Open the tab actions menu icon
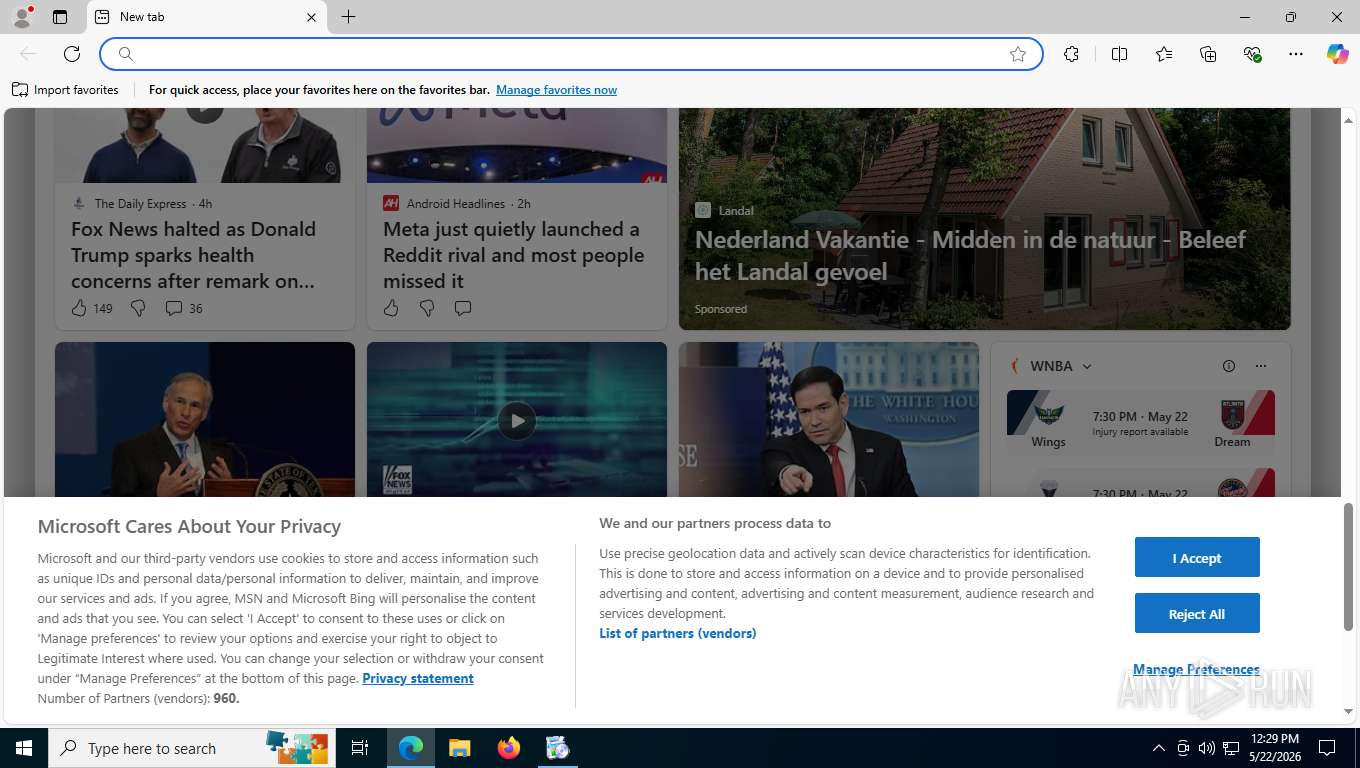The width and height of the screenshot is (1360, 768). [x=60, y=17]
